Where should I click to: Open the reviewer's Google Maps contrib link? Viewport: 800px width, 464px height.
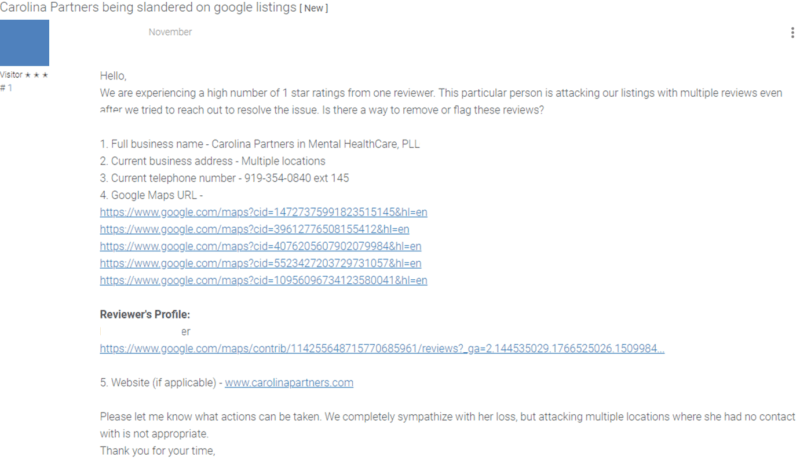click(x=381, y=348)
